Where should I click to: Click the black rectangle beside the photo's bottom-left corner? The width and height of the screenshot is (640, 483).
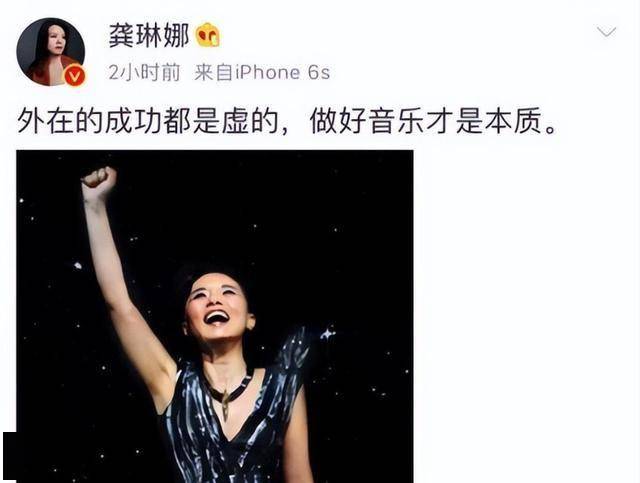(10, 456)
